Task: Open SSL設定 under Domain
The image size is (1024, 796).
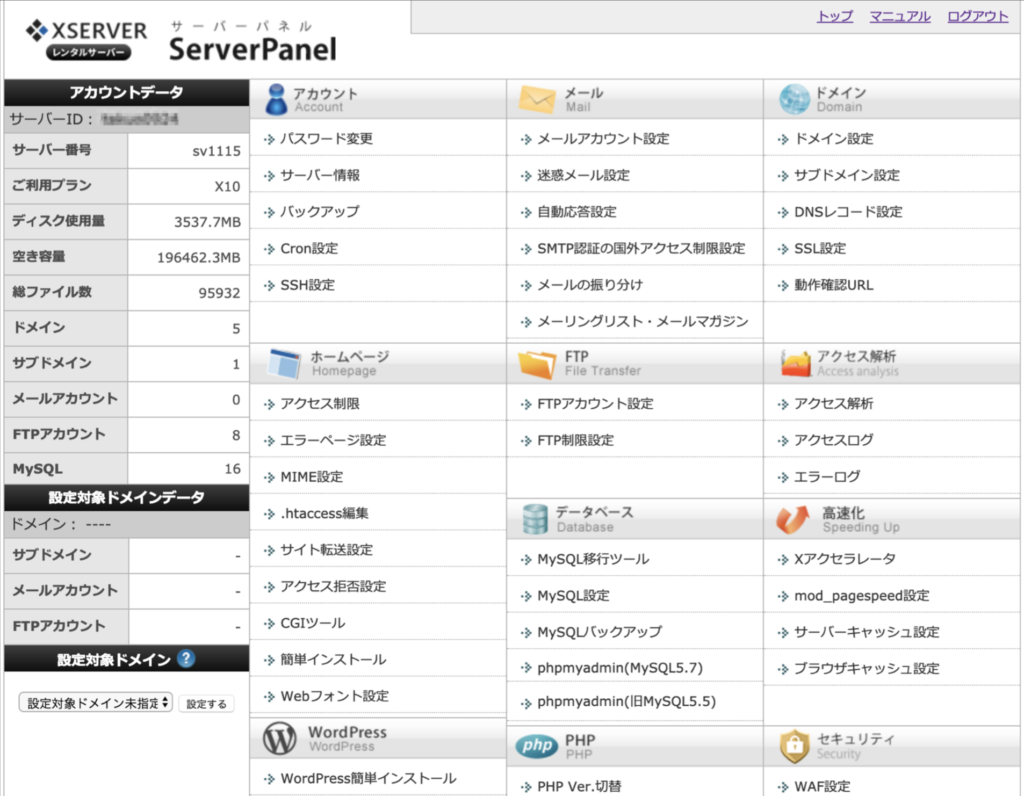Action: point(819,248)
